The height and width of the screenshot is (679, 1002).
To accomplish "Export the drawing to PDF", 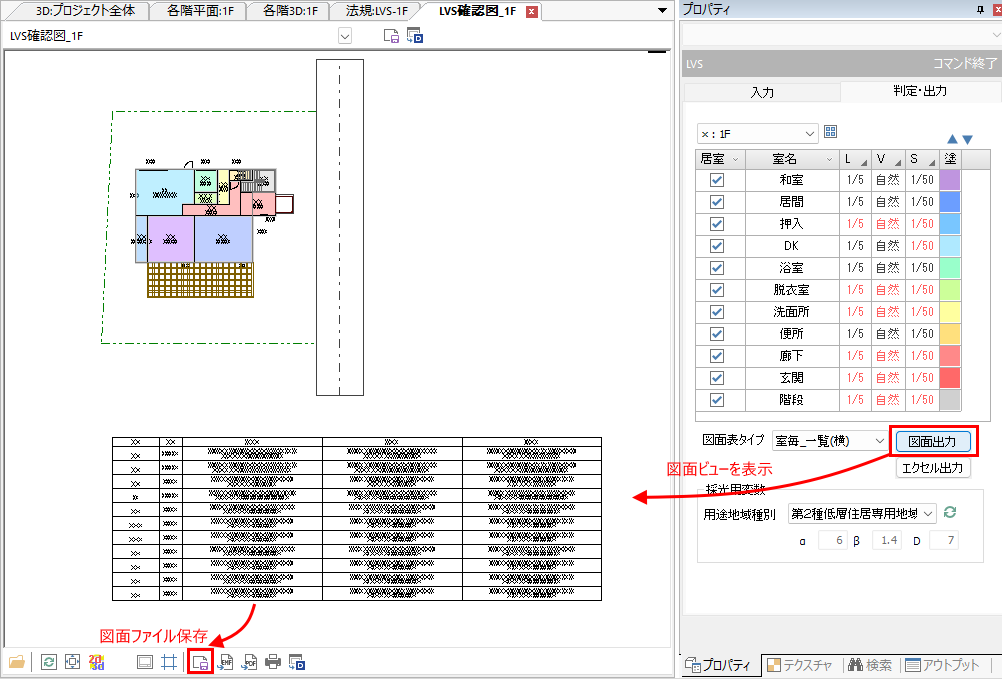I will pyautogui.click(x=249, y=662).
